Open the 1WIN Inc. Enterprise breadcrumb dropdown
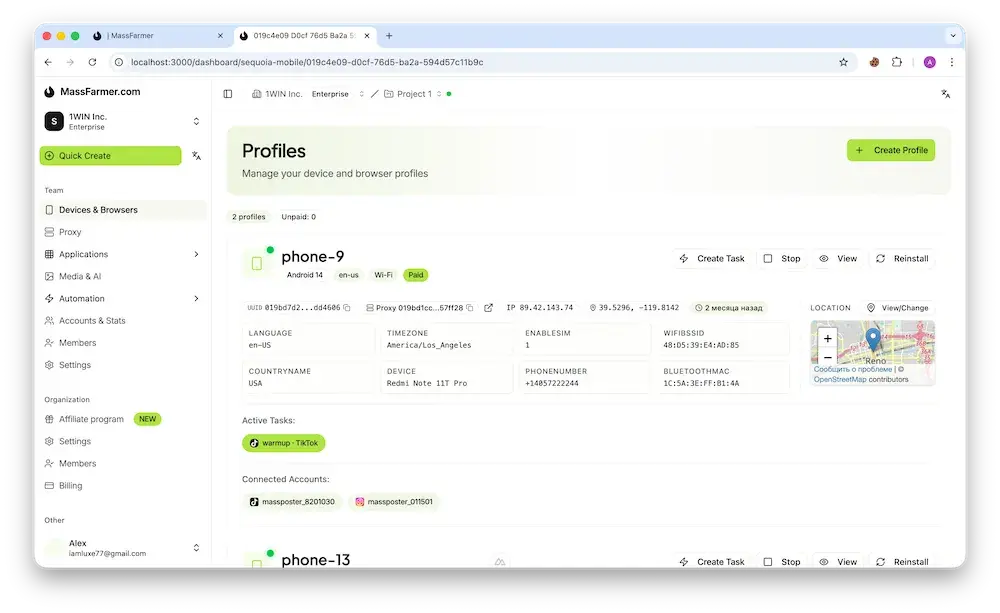Viewport: 1000px width, 613px height. click(x=361, y=94)
